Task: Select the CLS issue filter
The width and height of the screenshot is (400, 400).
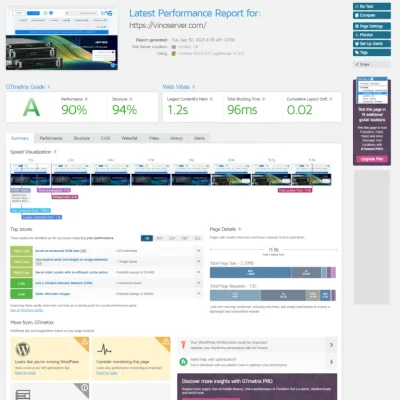Action: click(x=197, y=238)
